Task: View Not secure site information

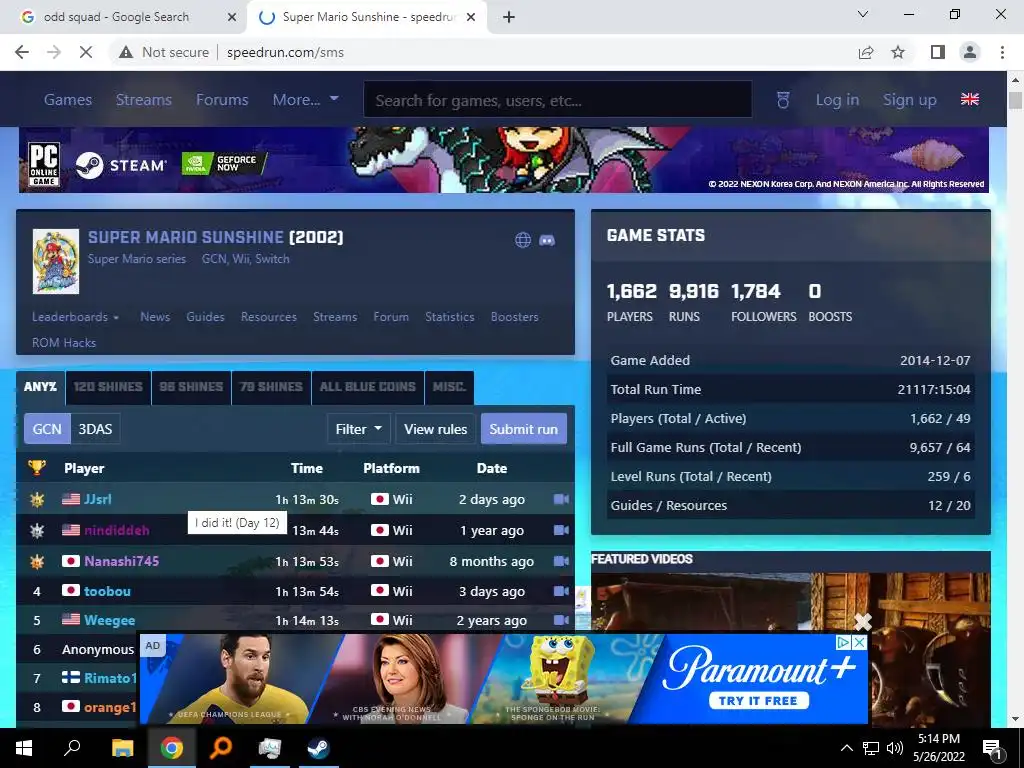Action: pos(164,52)
